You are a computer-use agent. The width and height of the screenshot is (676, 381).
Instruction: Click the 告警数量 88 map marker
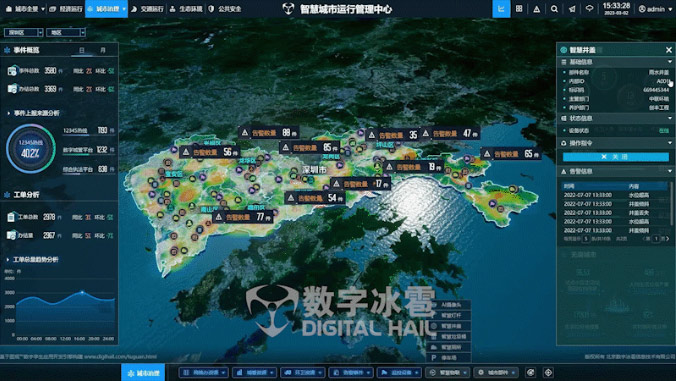click(269, 133)
